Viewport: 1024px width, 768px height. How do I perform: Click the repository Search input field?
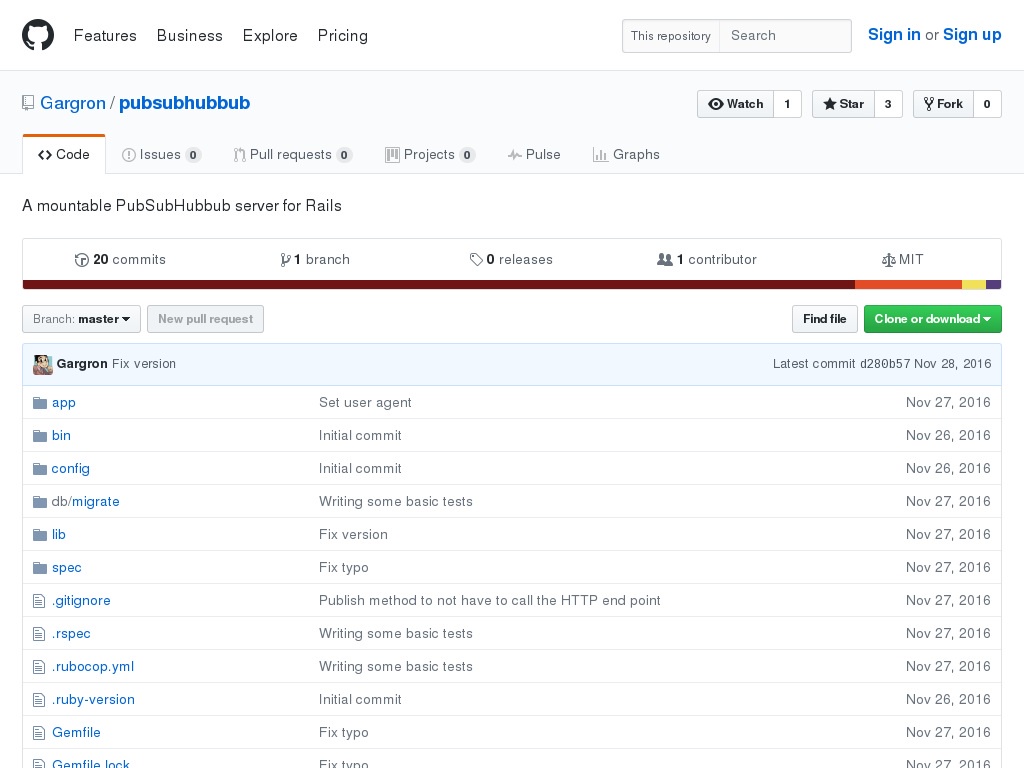pyautogui.click(x=786, y=36)
